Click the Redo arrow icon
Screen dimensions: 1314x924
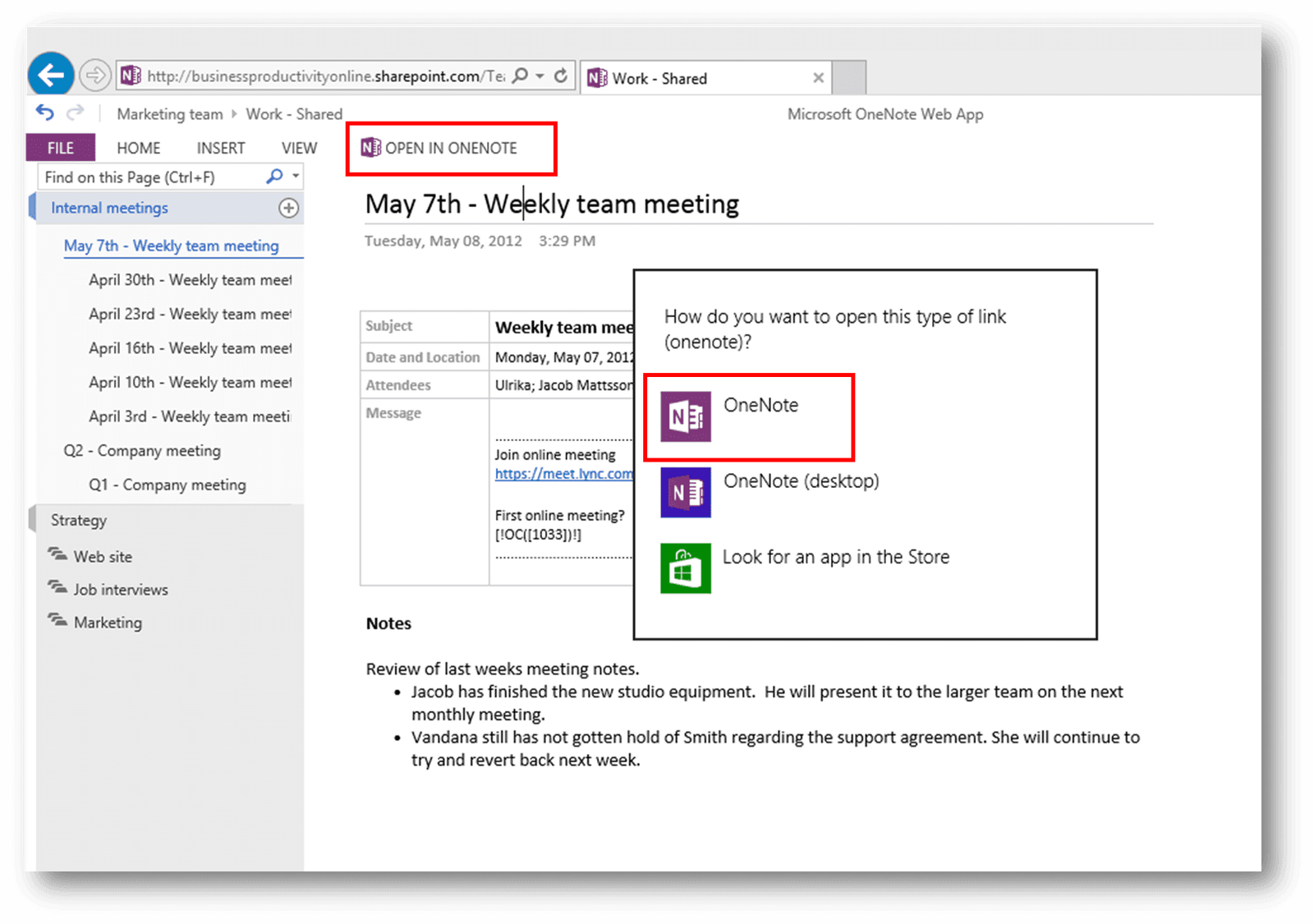click(x=75, y=113)
